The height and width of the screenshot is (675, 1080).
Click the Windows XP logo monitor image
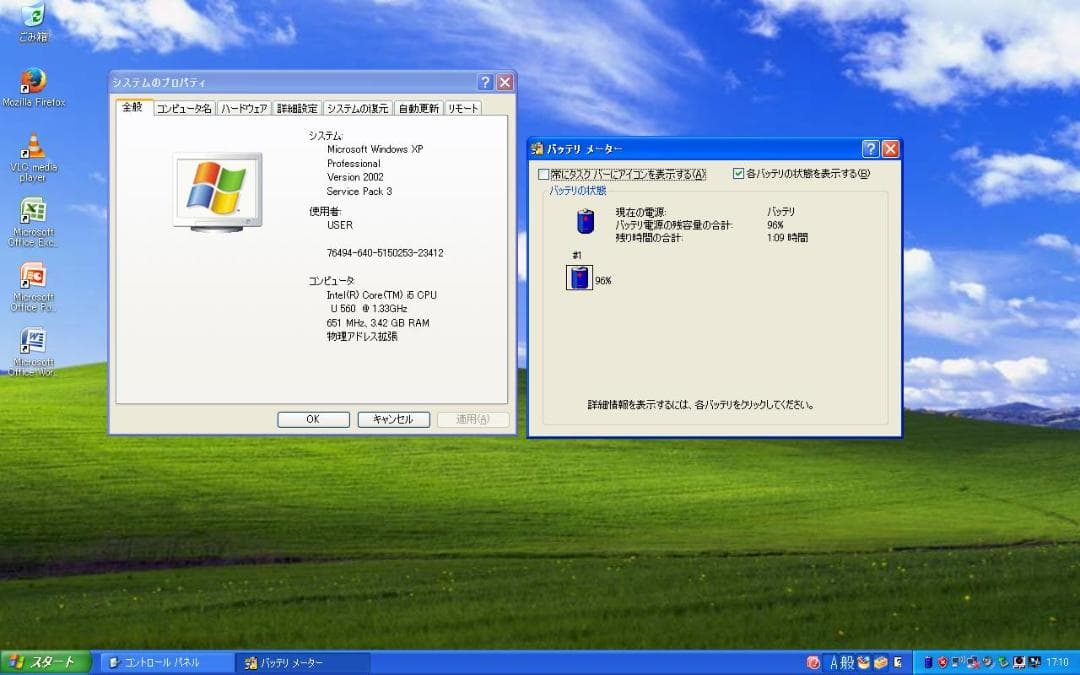tap(217, 191)
